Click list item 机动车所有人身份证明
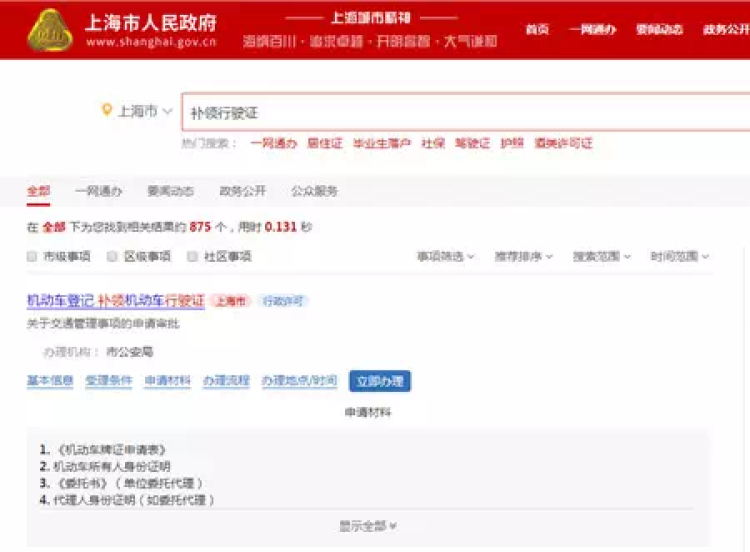Viewport: 750px width, 552px height. [111, 466]
